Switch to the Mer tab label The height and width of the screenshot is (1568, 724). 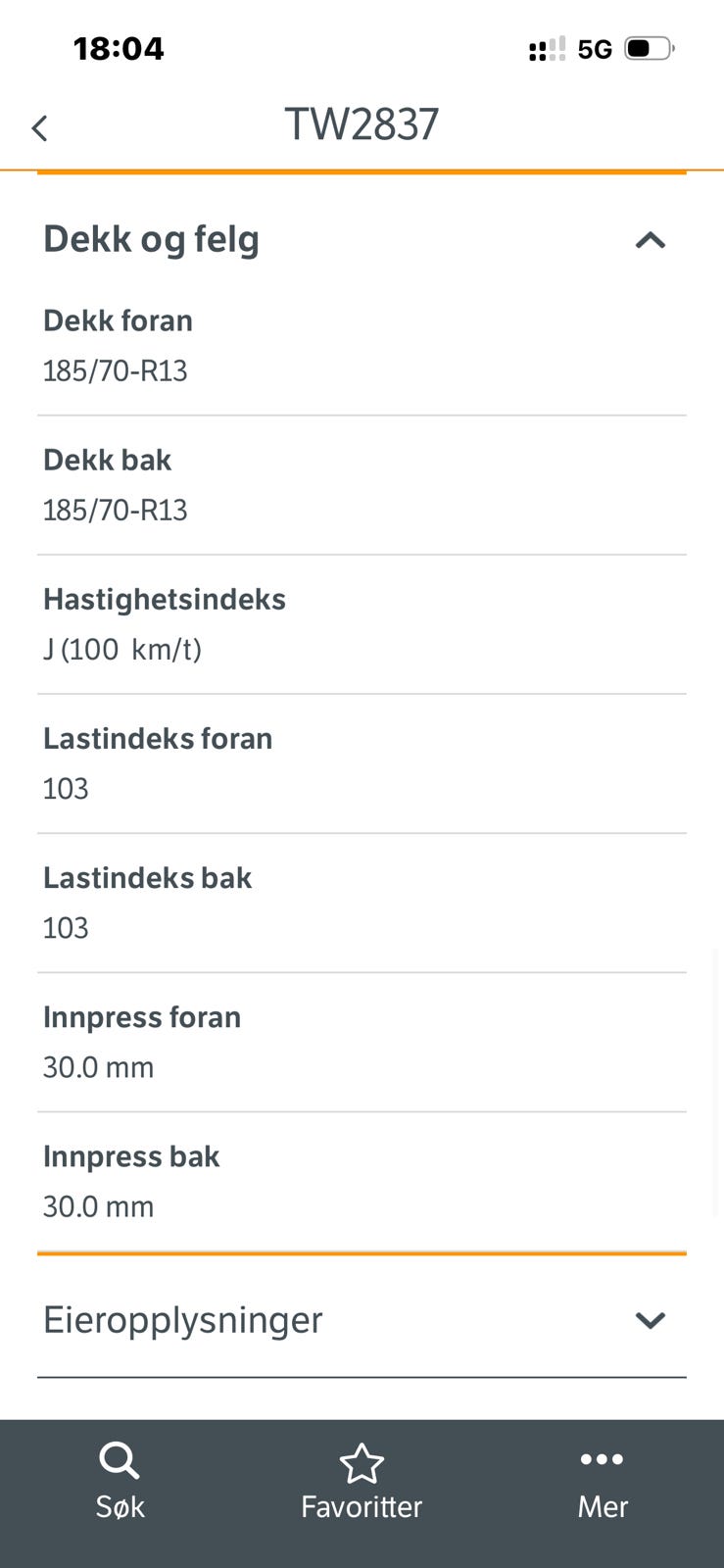pyautogui.click(x=603, y=1506)
